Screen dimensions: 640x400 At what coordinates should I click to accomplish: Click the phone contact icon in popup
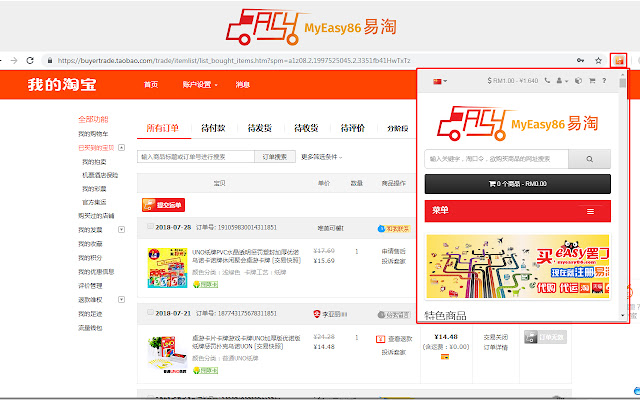click(x=547, y=81)
